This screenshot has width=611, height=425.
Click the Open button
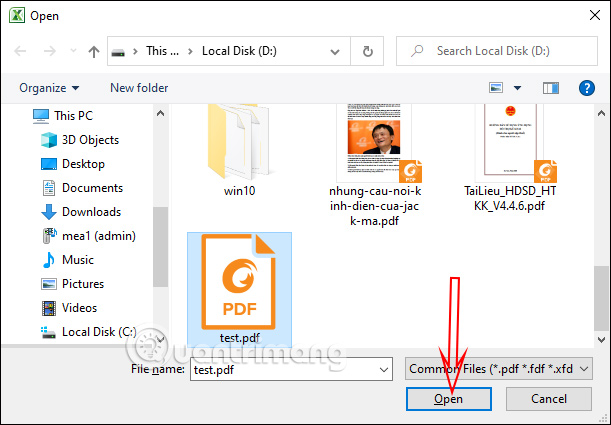449,399
